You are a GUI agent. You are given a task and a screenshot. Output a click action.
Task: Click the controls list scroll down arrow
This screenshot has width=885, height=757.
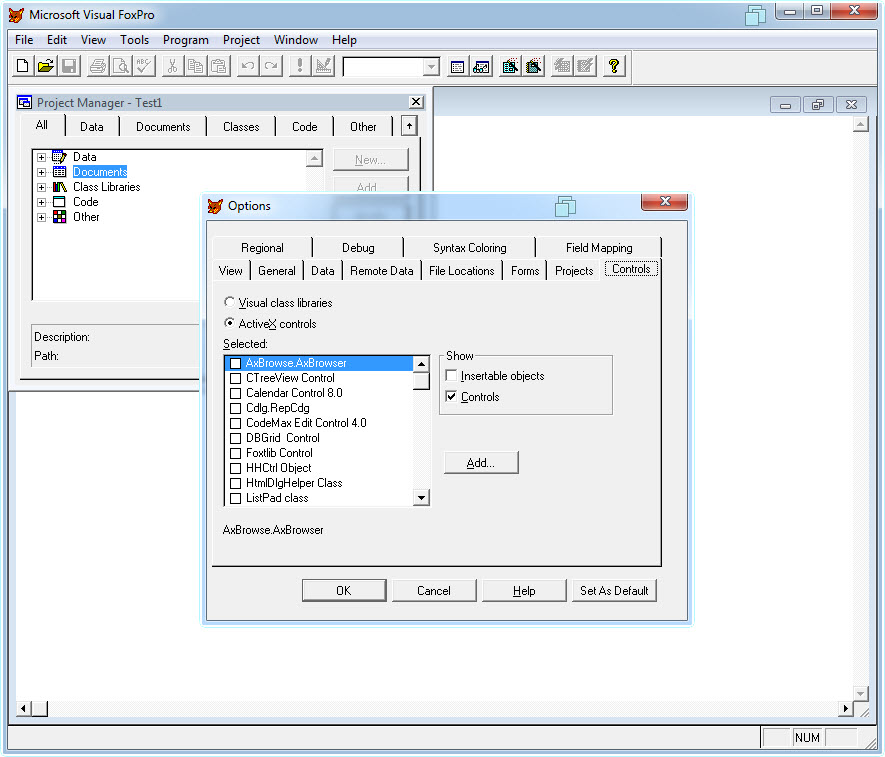pyautogui.click(x=421, y=497)
